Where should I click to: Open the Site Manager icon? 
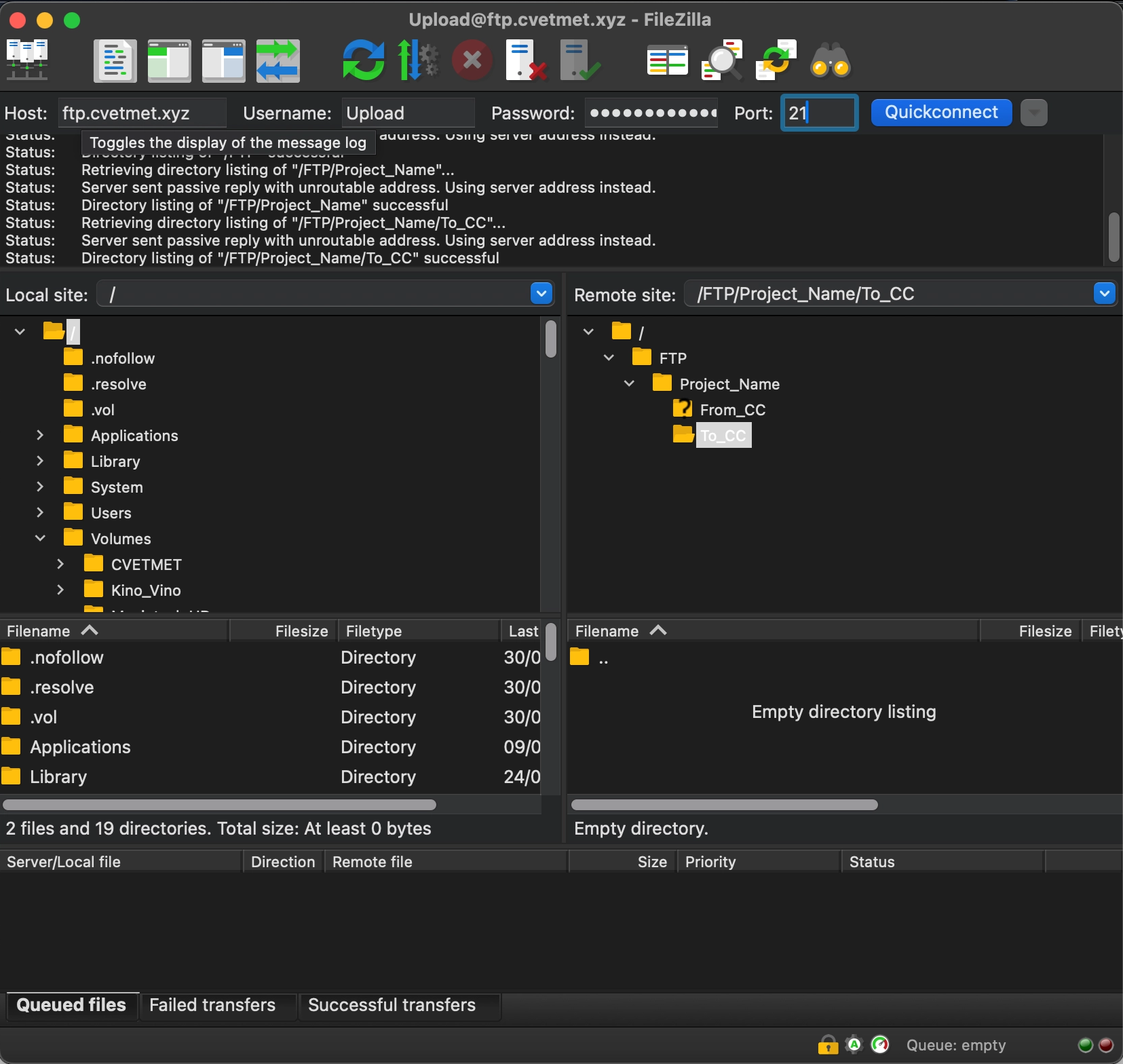click(x=26, y=60)
